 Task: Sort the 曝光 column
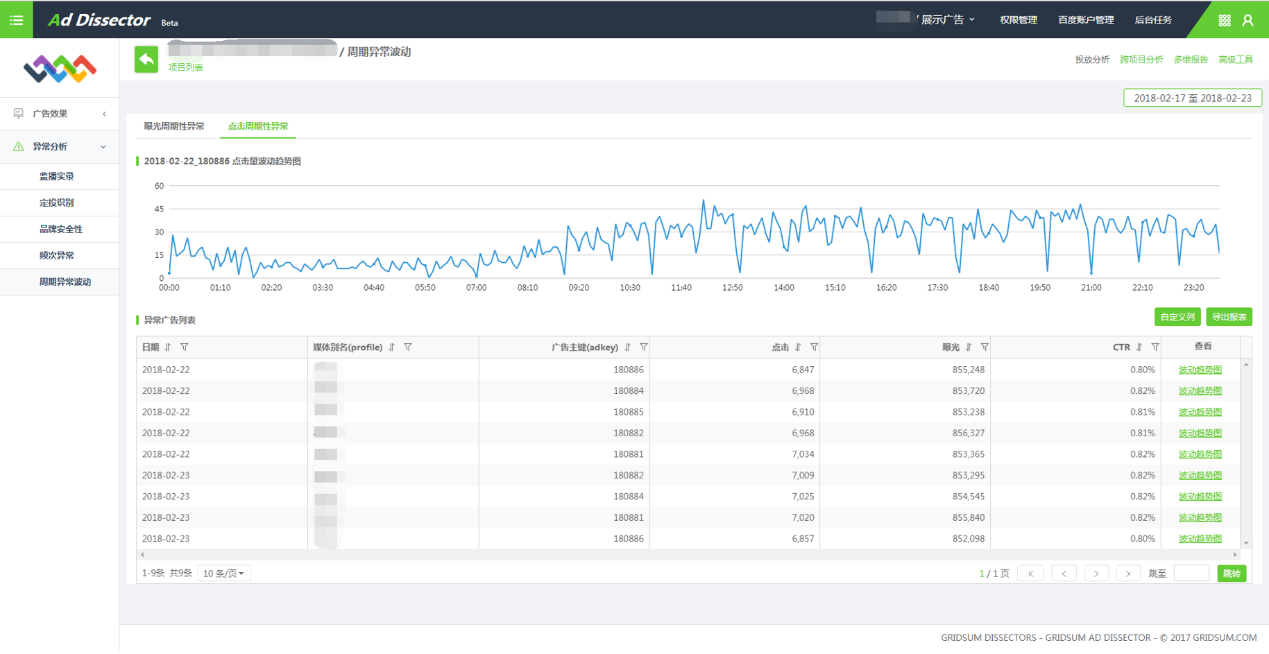[969, 347]
